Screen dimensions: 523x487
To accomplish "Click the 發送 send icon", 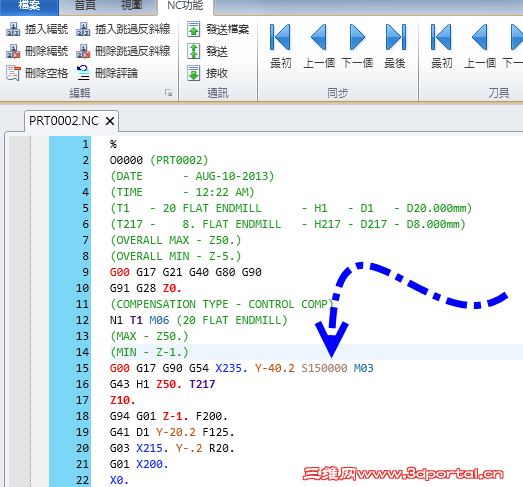I will tap(193, 51).
